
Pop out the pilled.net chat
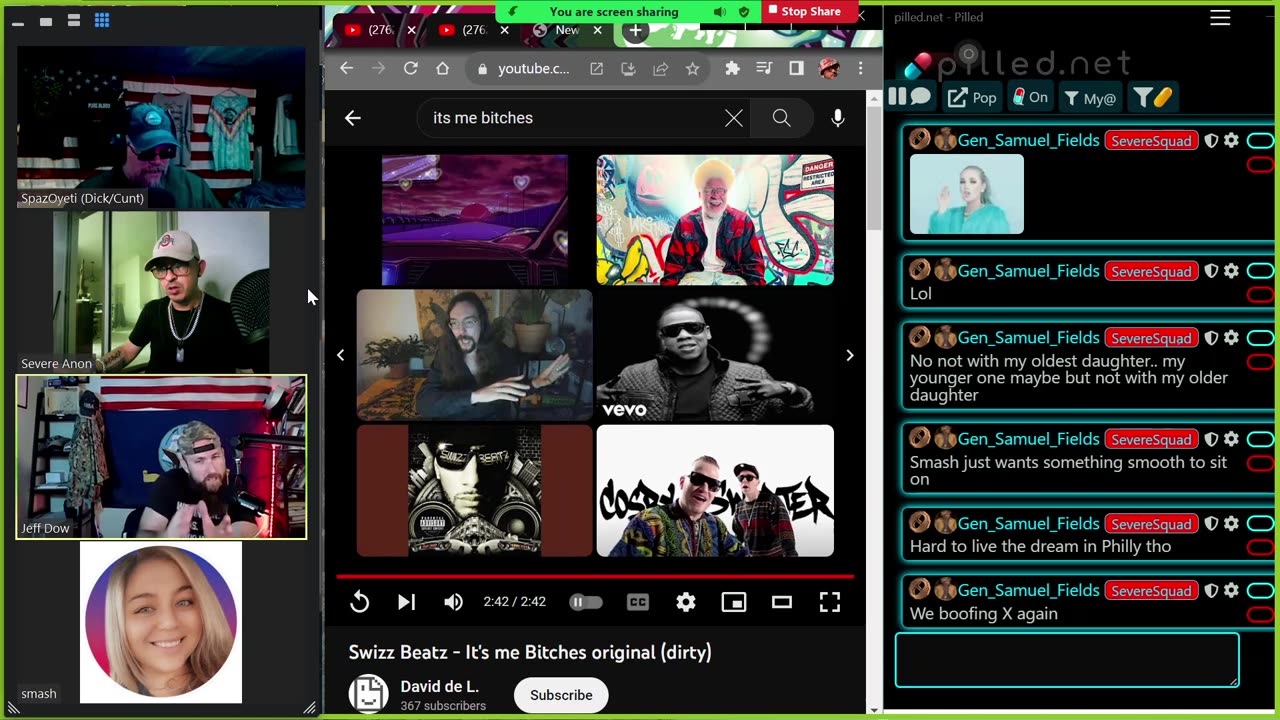972,97
